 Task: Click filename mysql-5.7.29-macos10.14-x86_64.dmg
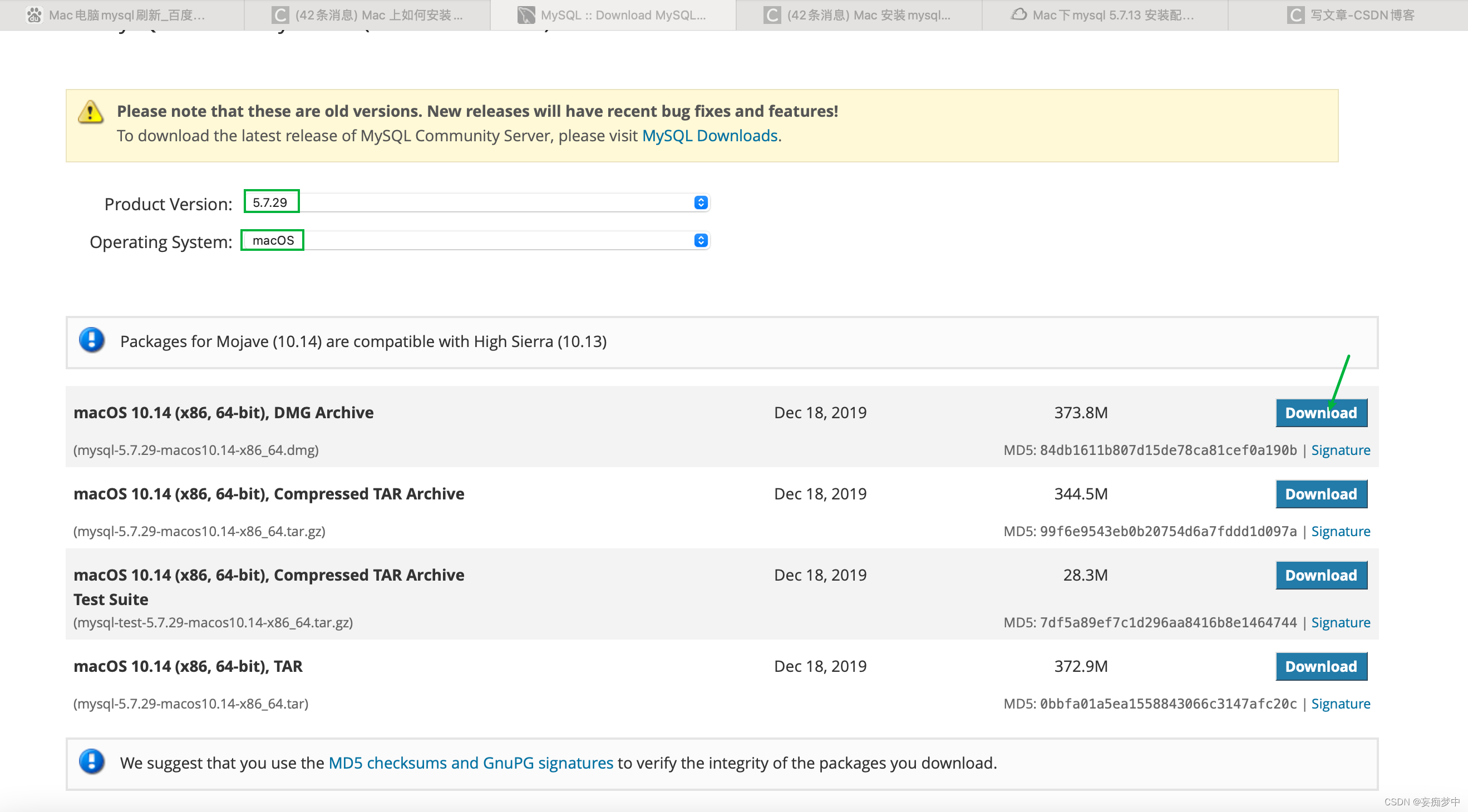click(196, 450)
